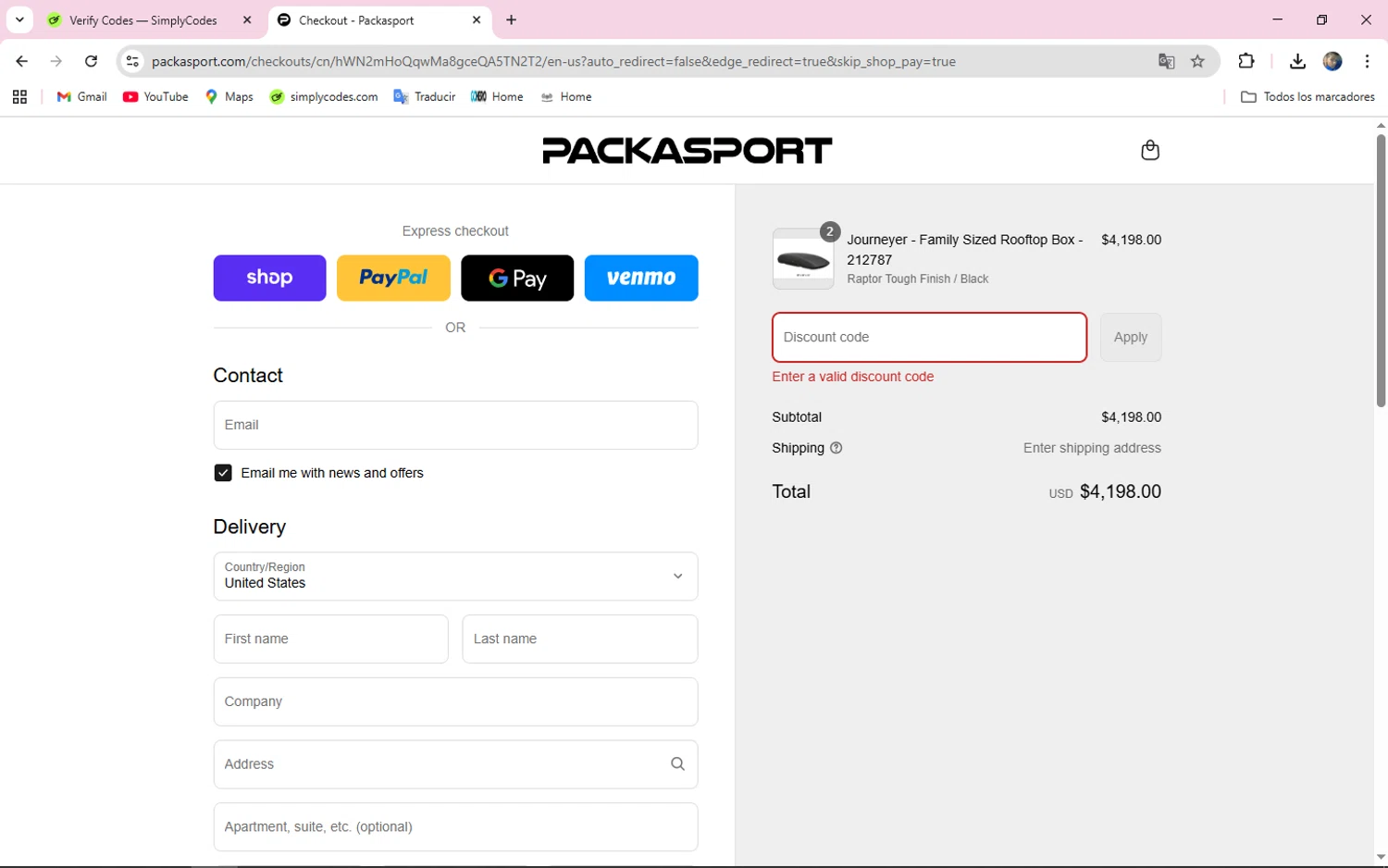Open Todos los marcadores folder
The image size is (1388, 868).
coord(1307,96)
